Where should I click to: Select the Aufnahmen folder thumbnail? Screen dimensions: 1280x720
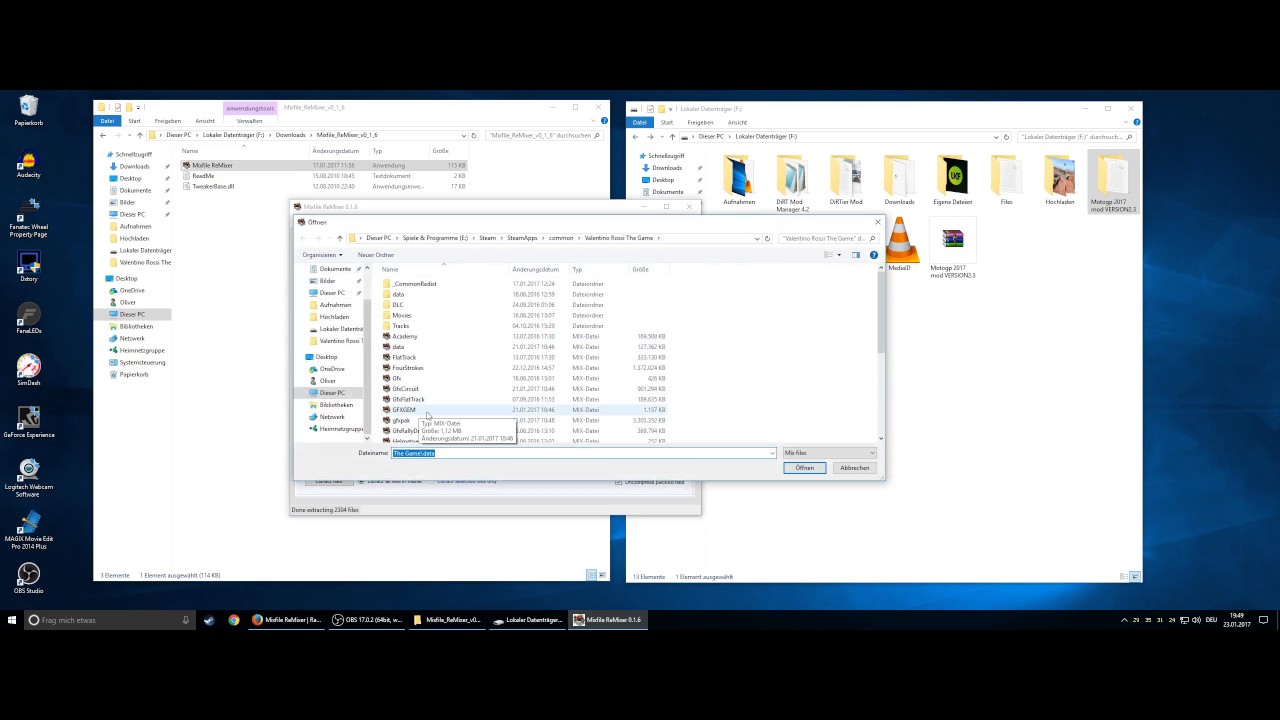point(739,181)
